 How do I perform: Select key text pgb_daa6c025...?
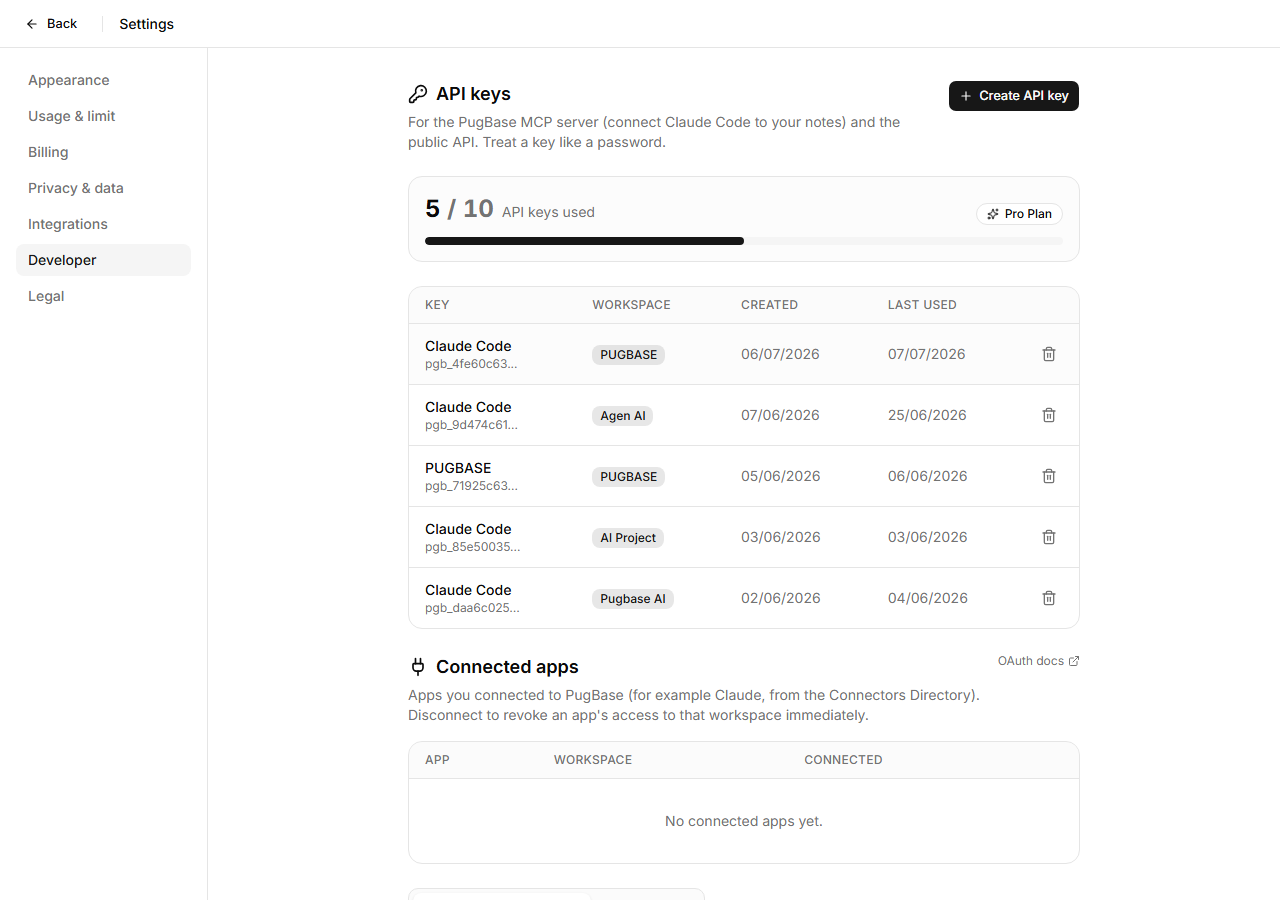coord(472,608)
